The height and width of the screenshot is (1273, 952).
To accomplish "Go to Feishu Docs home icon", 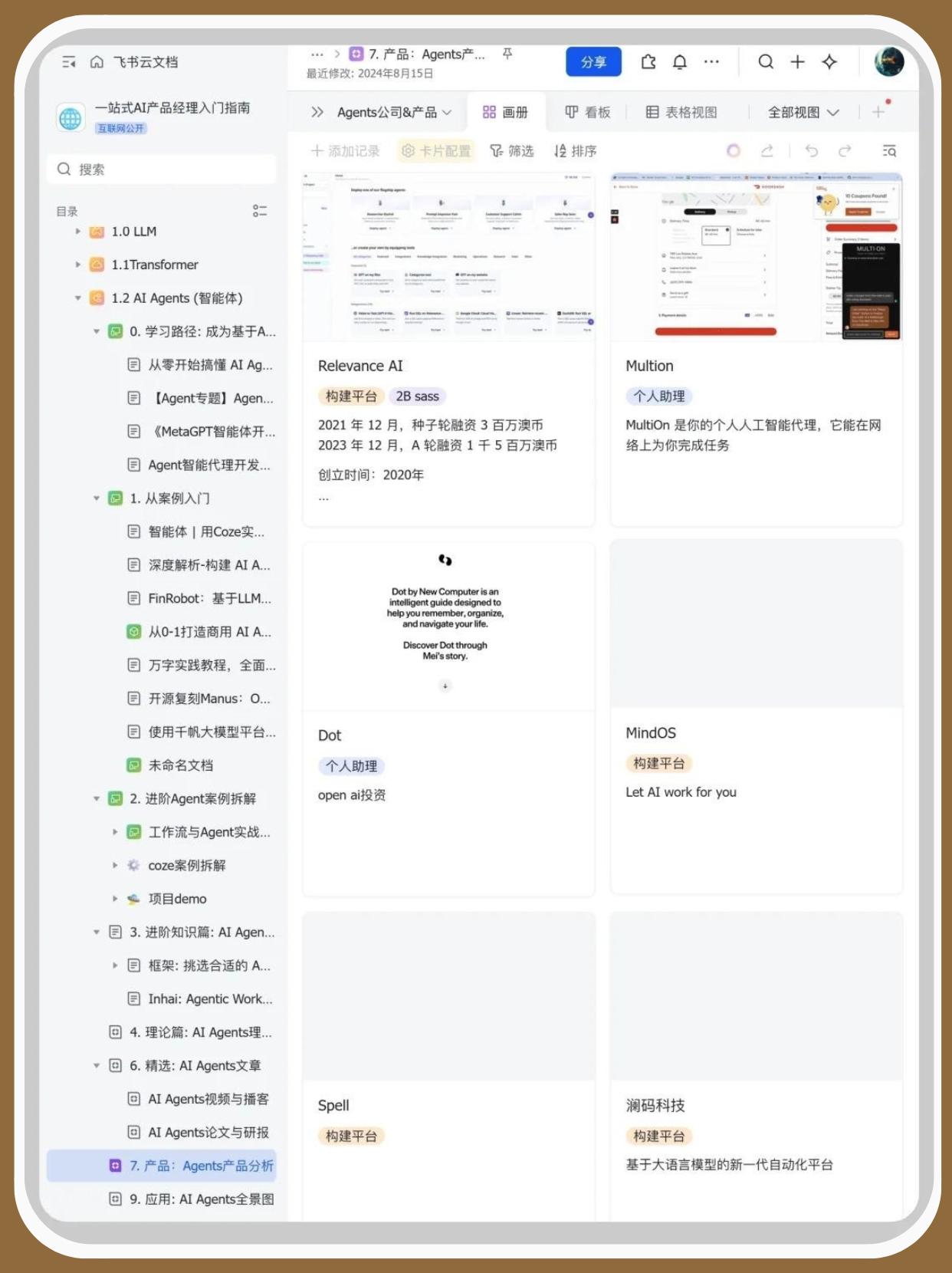I will coord(97,62).
